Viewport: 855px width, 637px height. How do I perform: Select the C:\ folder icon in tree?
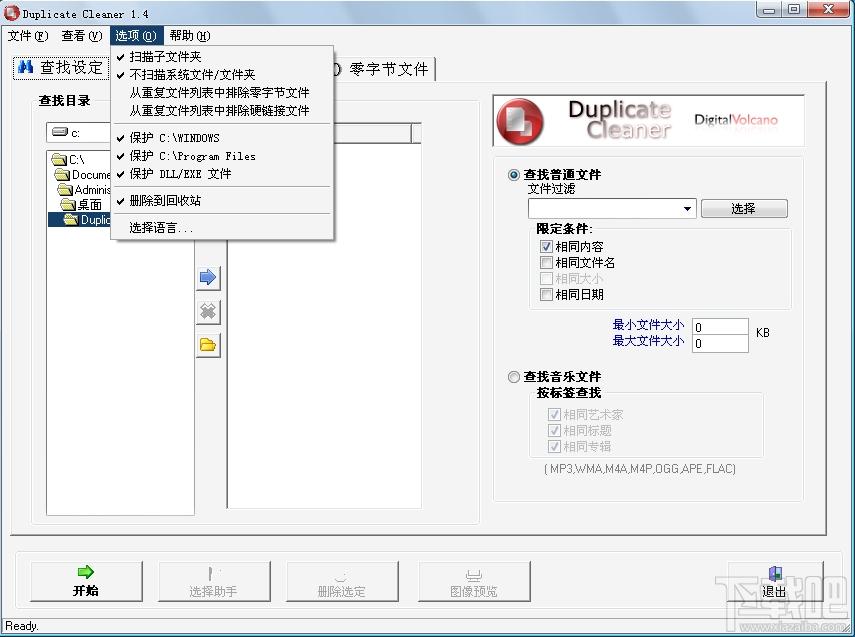pyautogui.click(x=59, y=159)
